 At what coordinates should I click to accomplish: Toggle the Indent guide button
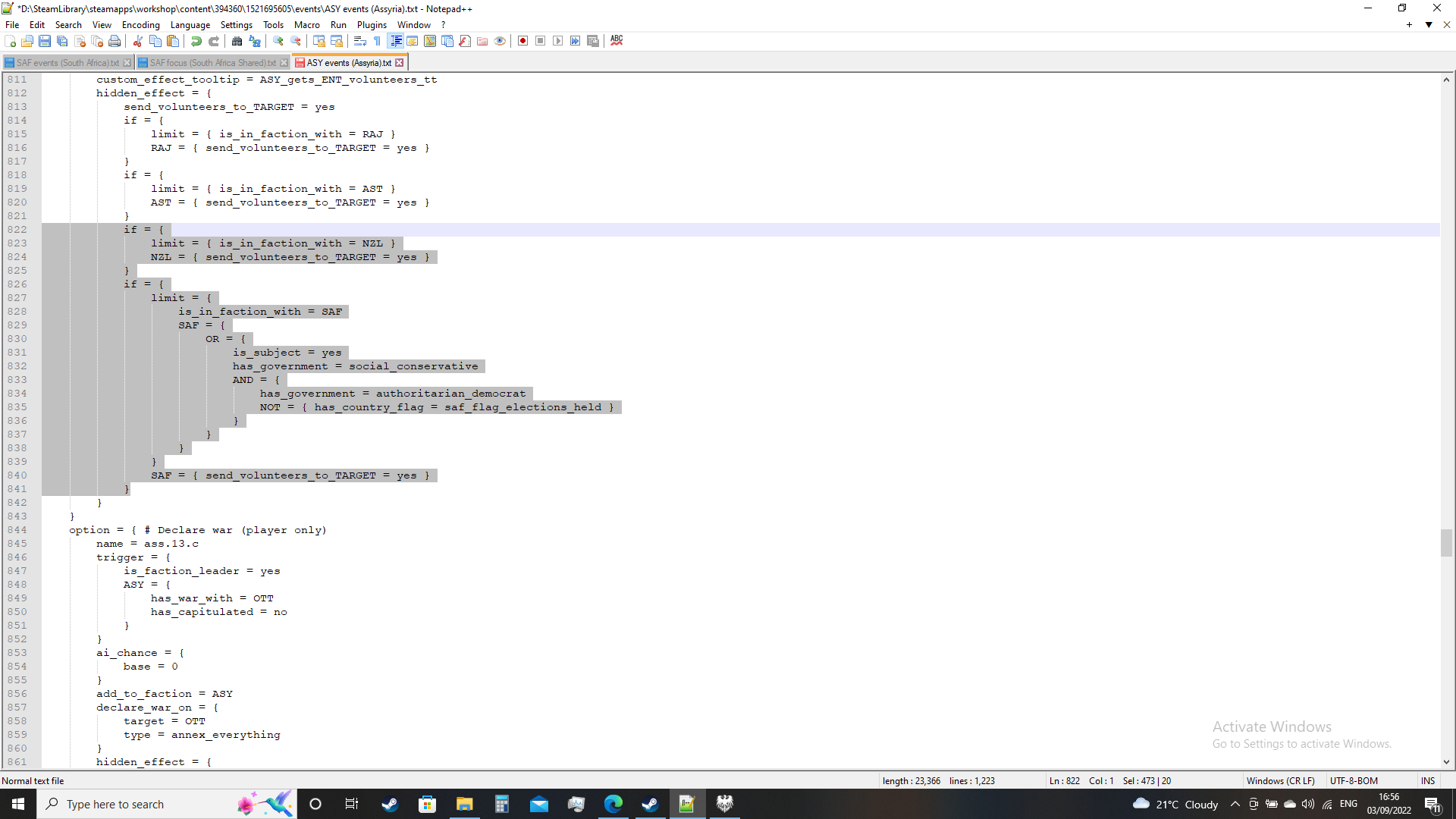point(395,41)
